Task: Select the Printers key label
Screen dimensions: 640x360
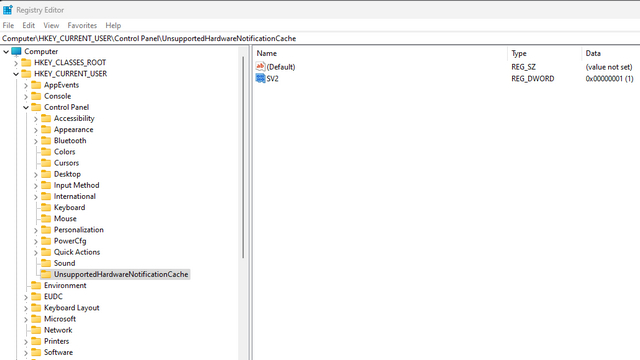Action: pos(56,341)
